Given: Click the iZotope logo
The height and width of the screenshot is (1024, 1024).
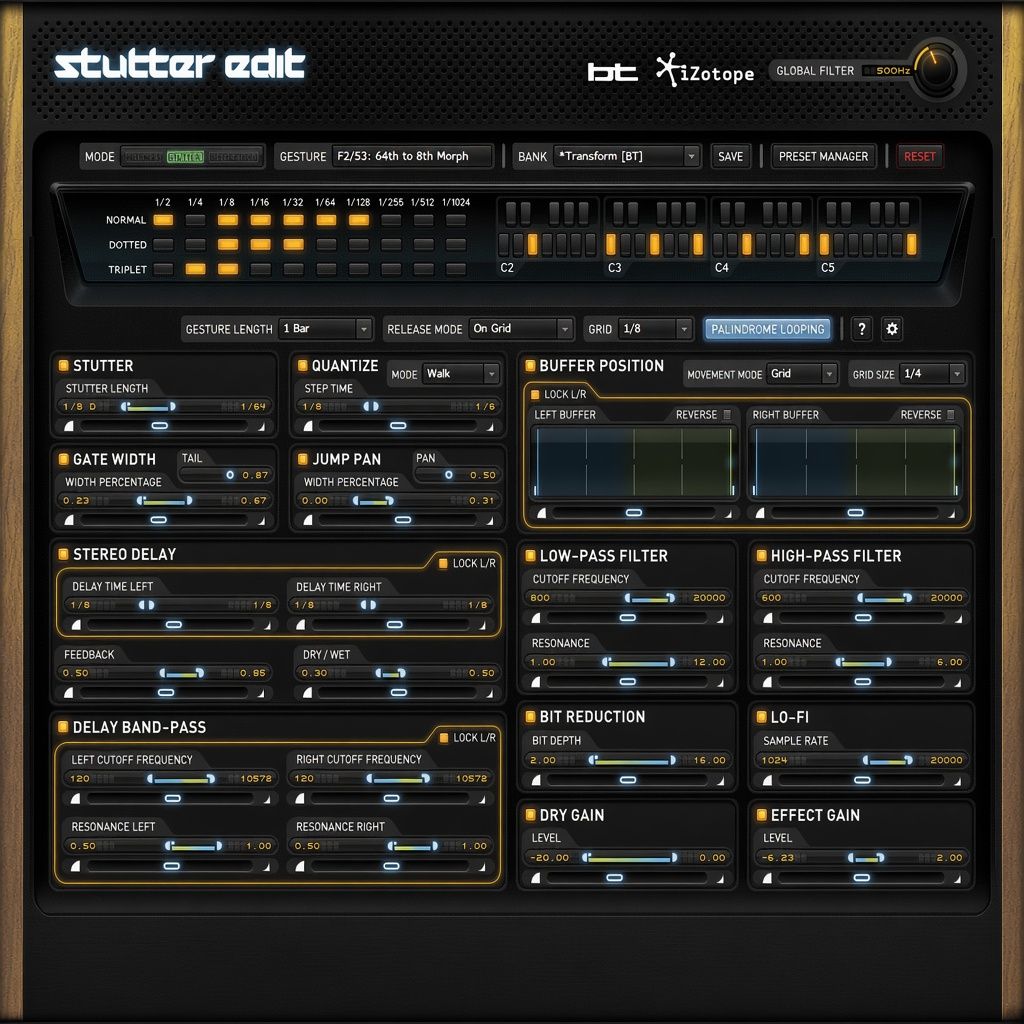Looking at the screenshot, I should (705, 71).
